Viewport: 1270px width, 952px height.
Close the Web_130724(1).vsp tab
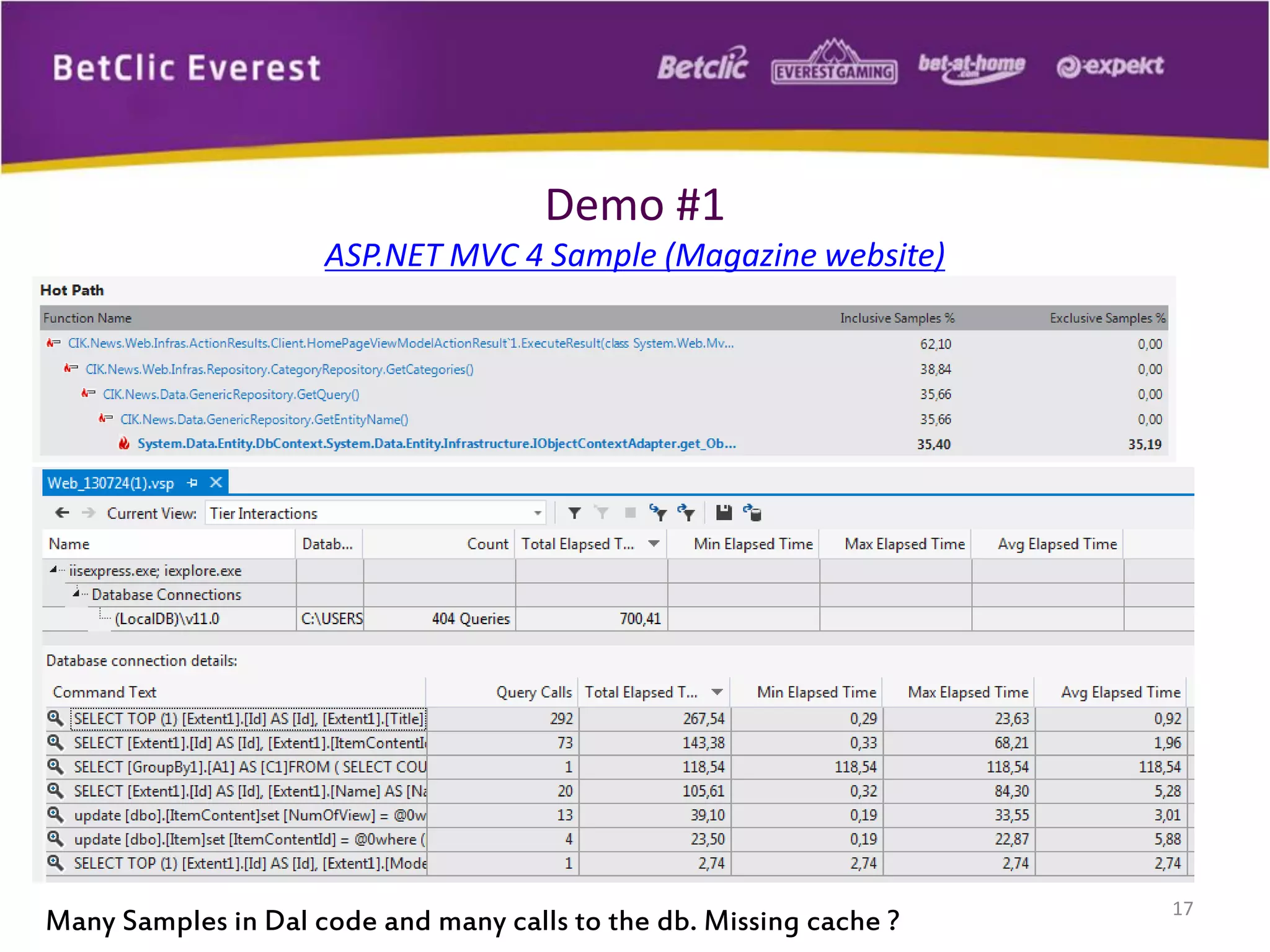tap(216, 482)
